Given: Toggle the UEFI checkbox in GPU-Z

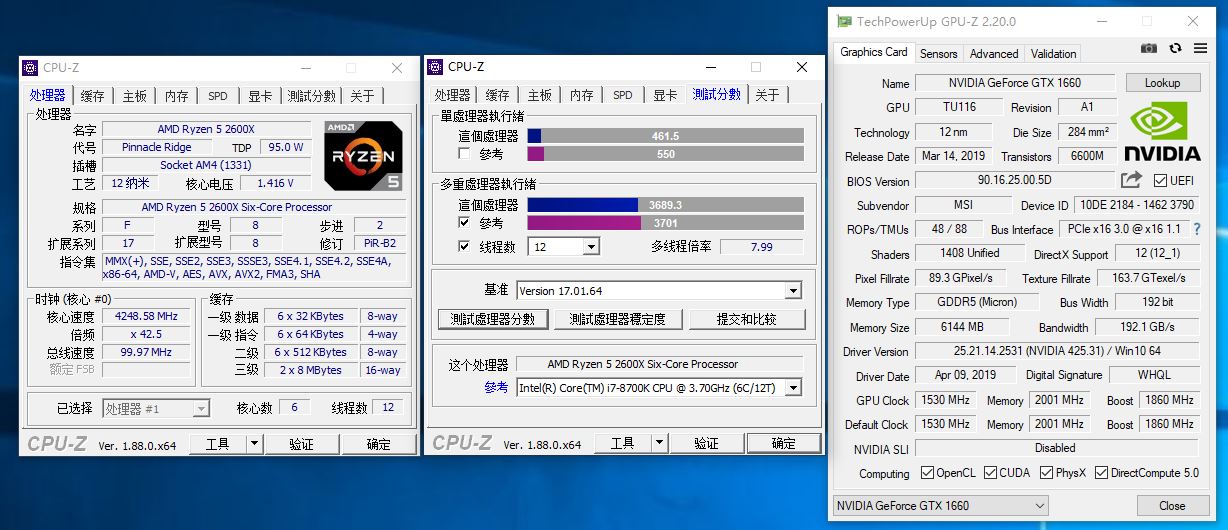Looking at the screenshot, I should pyautogui.click(x=1160, y=181).
